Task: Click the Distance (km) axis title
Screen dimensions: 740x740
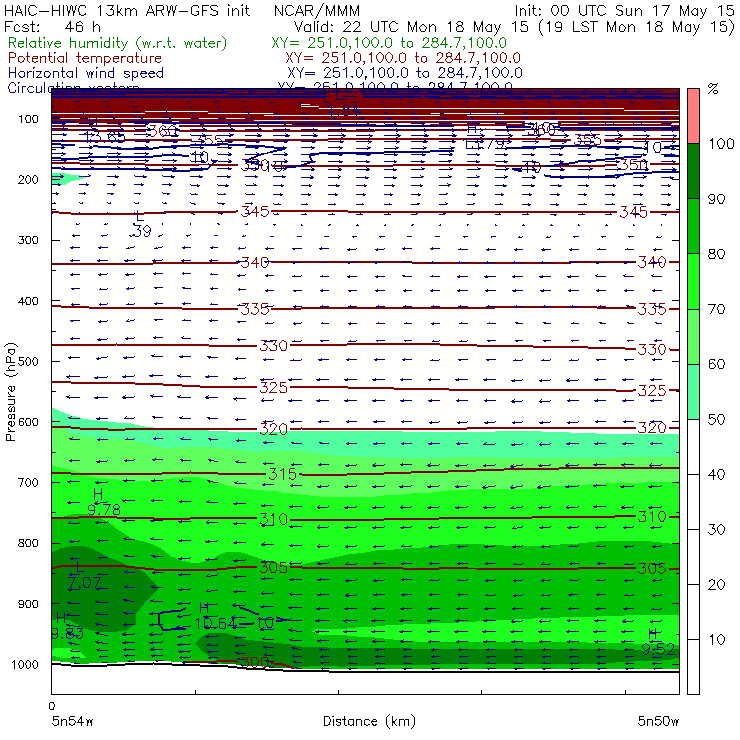Action: pos(369,721)
